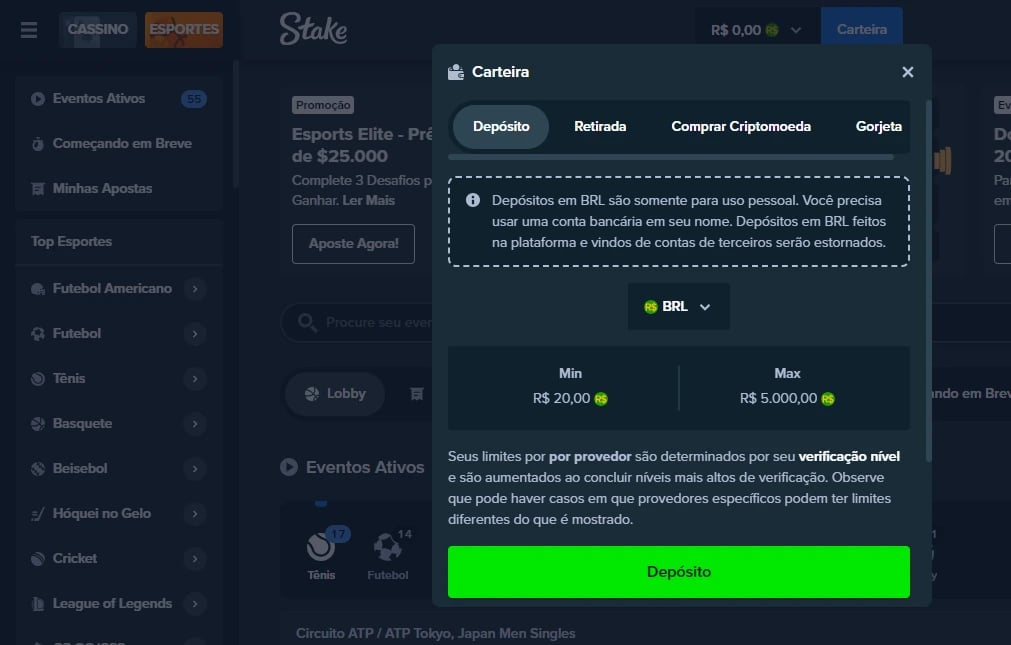
Task: Close the Carteira dialog
Action: [x=908, y=72]
